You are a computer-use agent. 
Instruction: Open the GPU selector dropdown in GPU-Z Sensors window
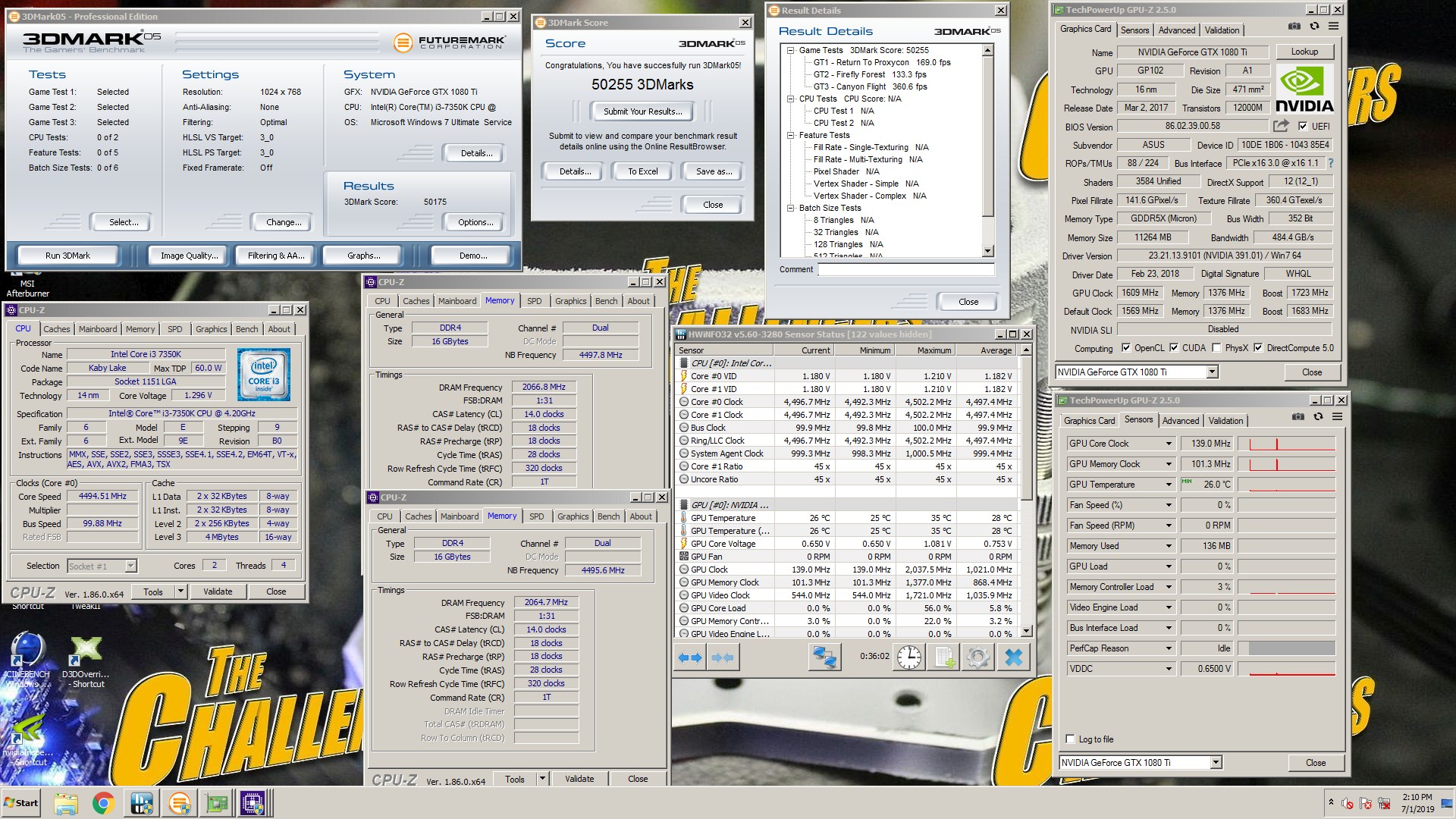click(x=1216, y=763)
